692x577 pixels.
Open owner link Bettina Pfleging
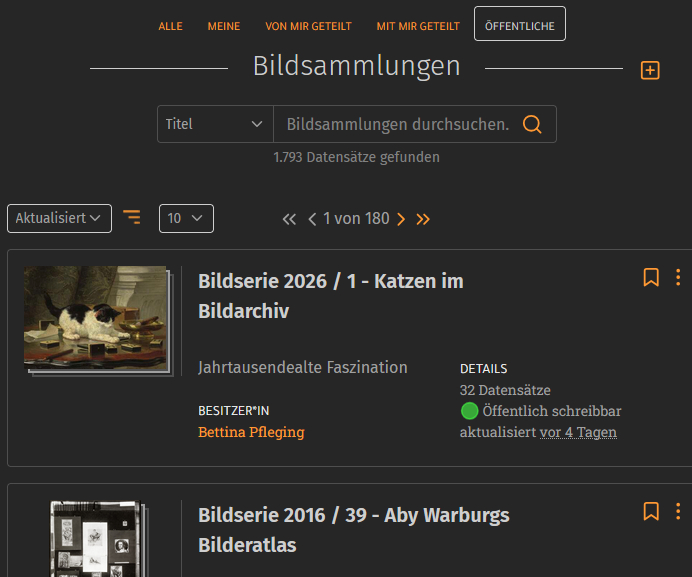pos(251,432)
